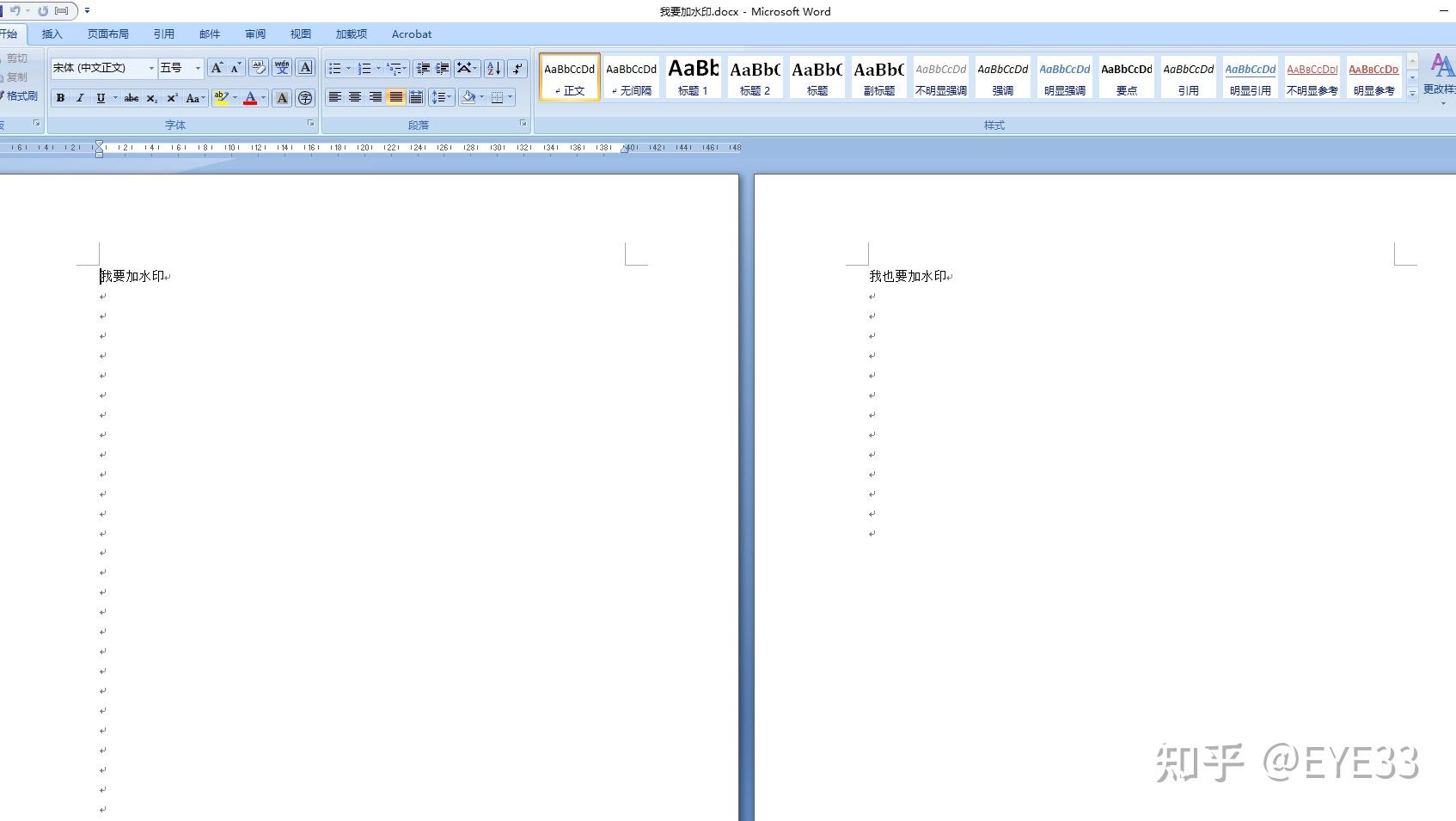The height and width of the screenshot is (821, 1456).
Task: Switch to 引用 tab
Action: tap(164, 34)
